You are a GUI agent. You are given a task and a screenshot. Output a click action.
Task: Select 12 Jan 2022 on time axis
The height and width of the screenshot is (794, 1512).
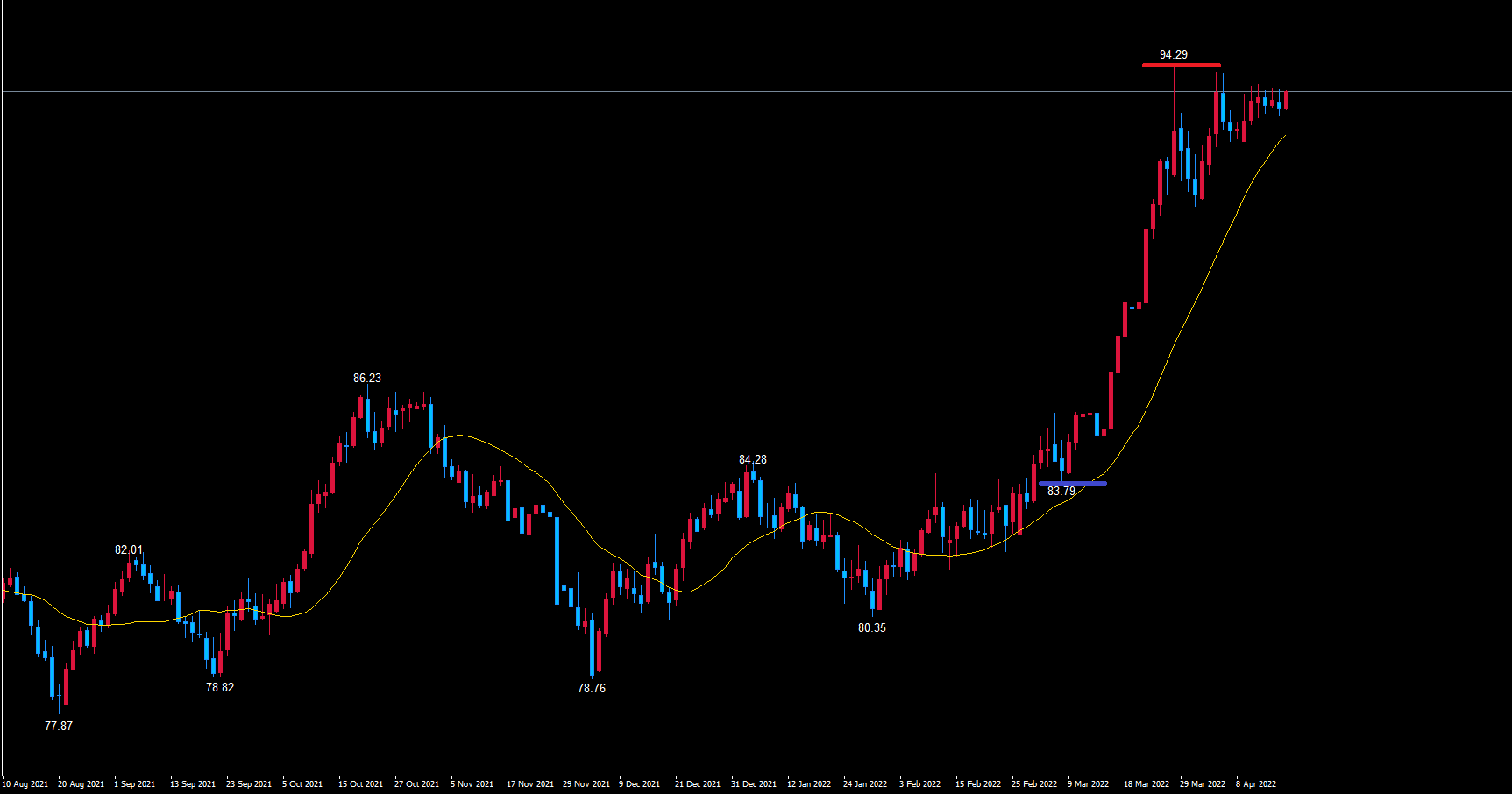click(809, 783)
